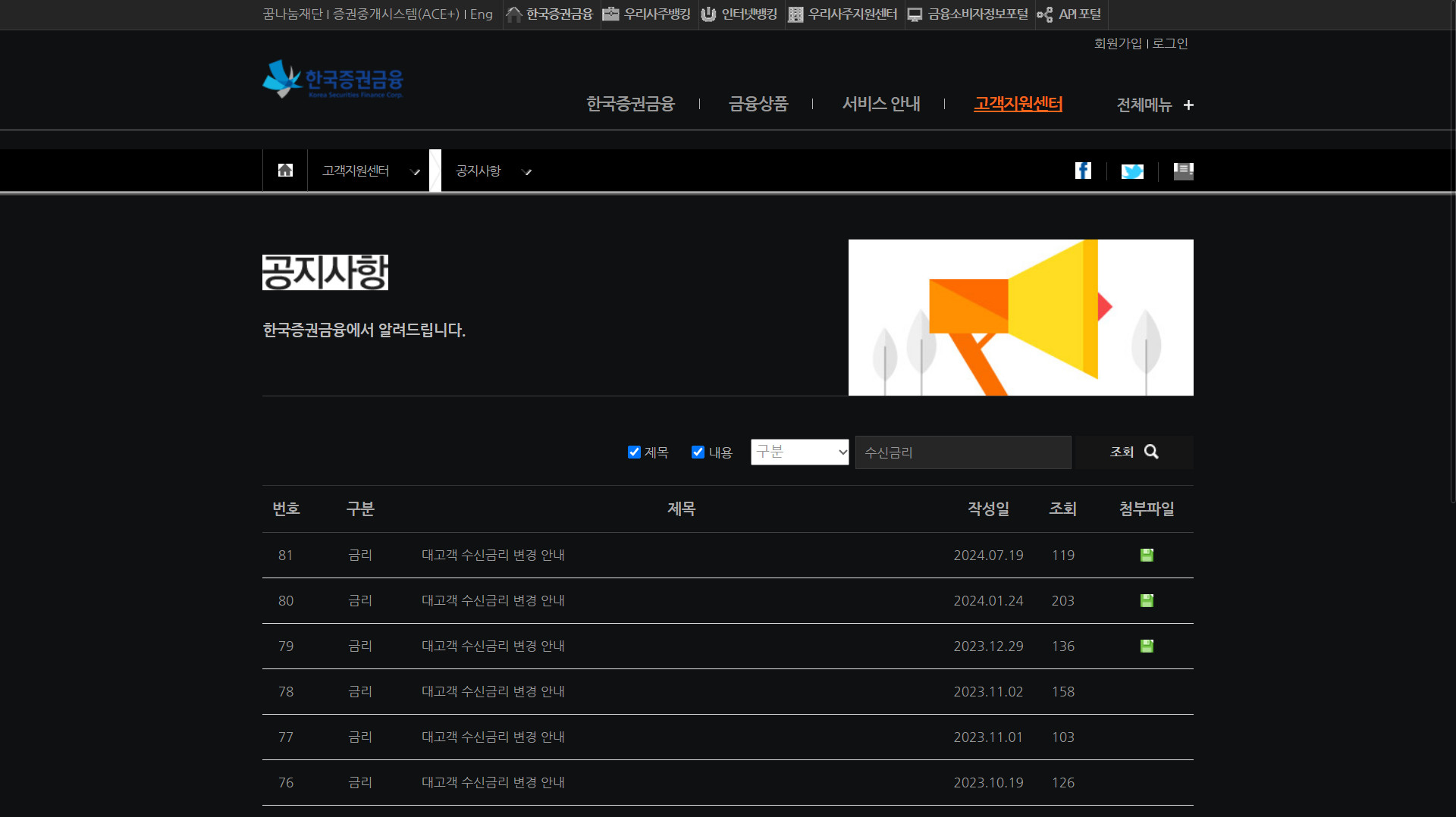The image size is (1456, 817).
Task: Open the 고객지원센터 main menu
Action: coord(1018,104)
